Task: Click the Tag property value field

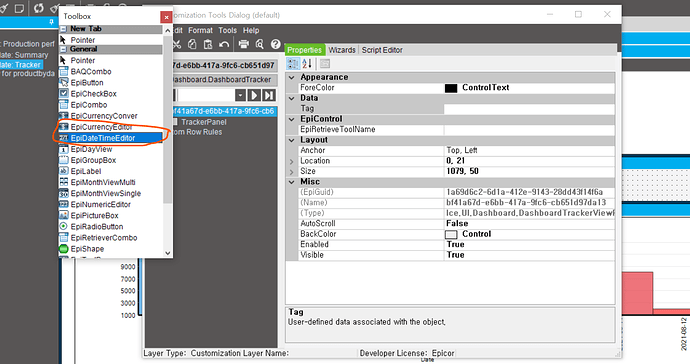Action: pyautogui.click(x=529, y=109)
